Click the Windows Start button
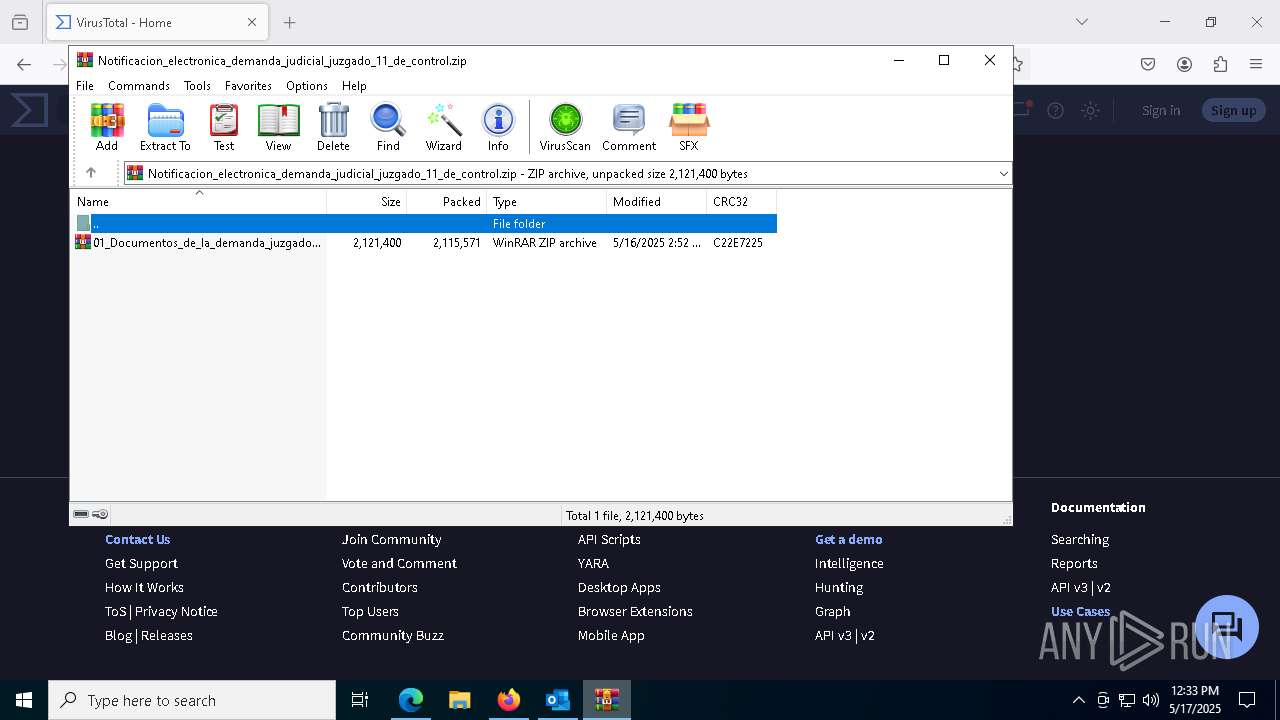 tap(24, 700)
